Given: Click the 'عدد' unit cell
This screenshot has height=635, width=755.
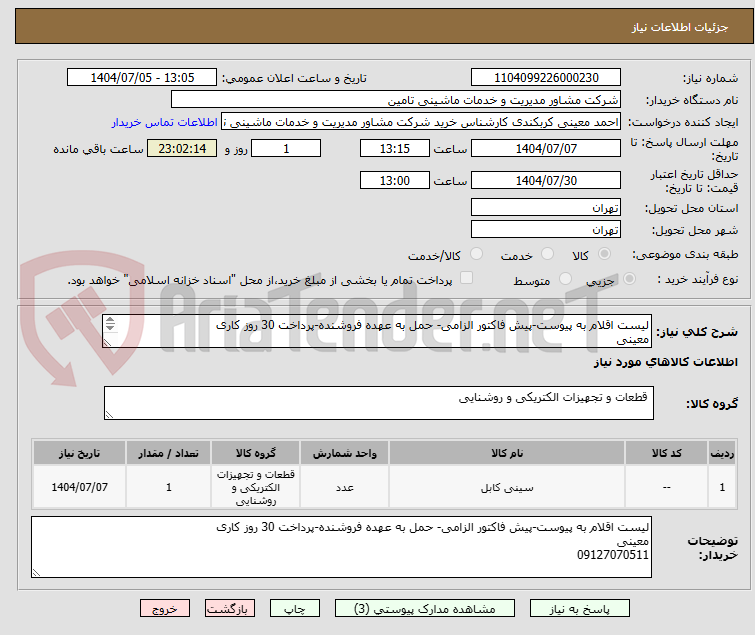Looking at the screenshot, I should [344, 487].
